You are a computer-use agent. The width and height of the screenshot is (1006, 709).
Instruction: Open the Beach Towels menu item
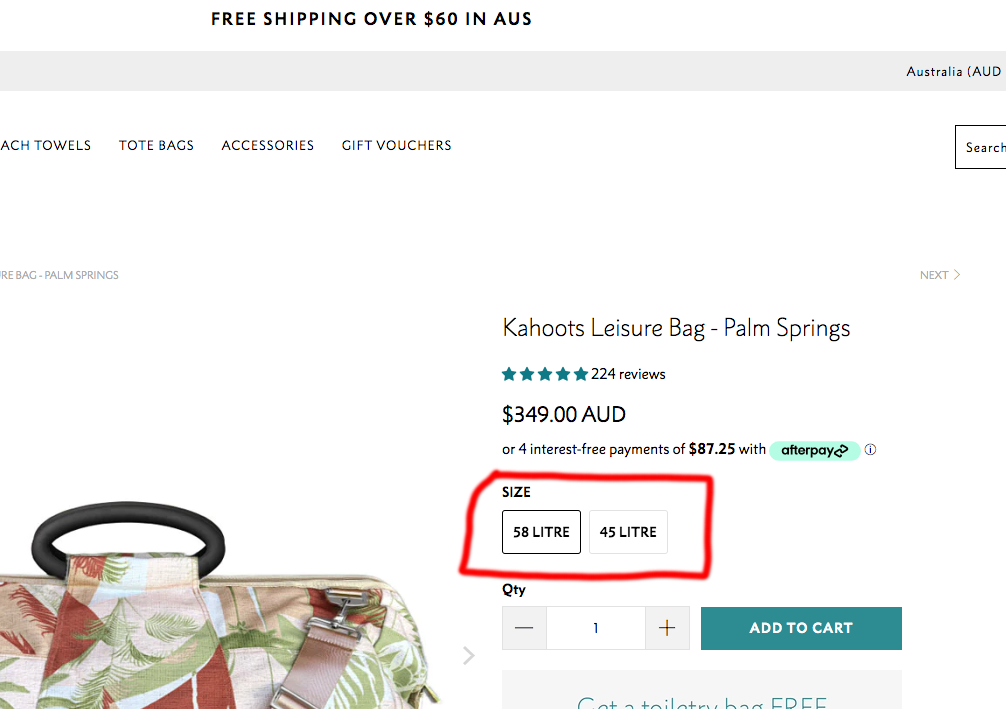(45, 146)
